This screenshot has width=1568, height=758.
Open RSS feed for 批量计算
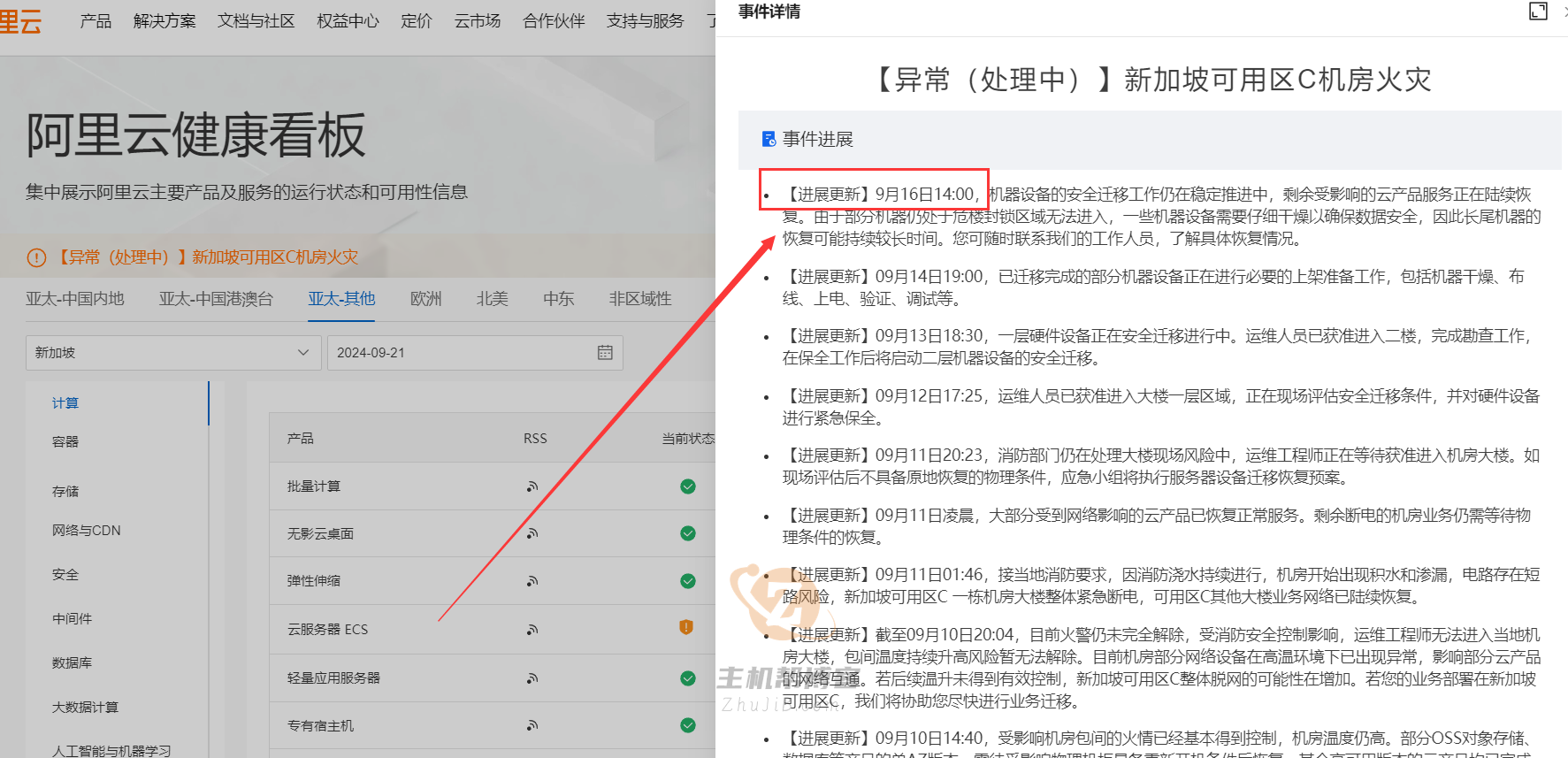(x=532, y=486)
